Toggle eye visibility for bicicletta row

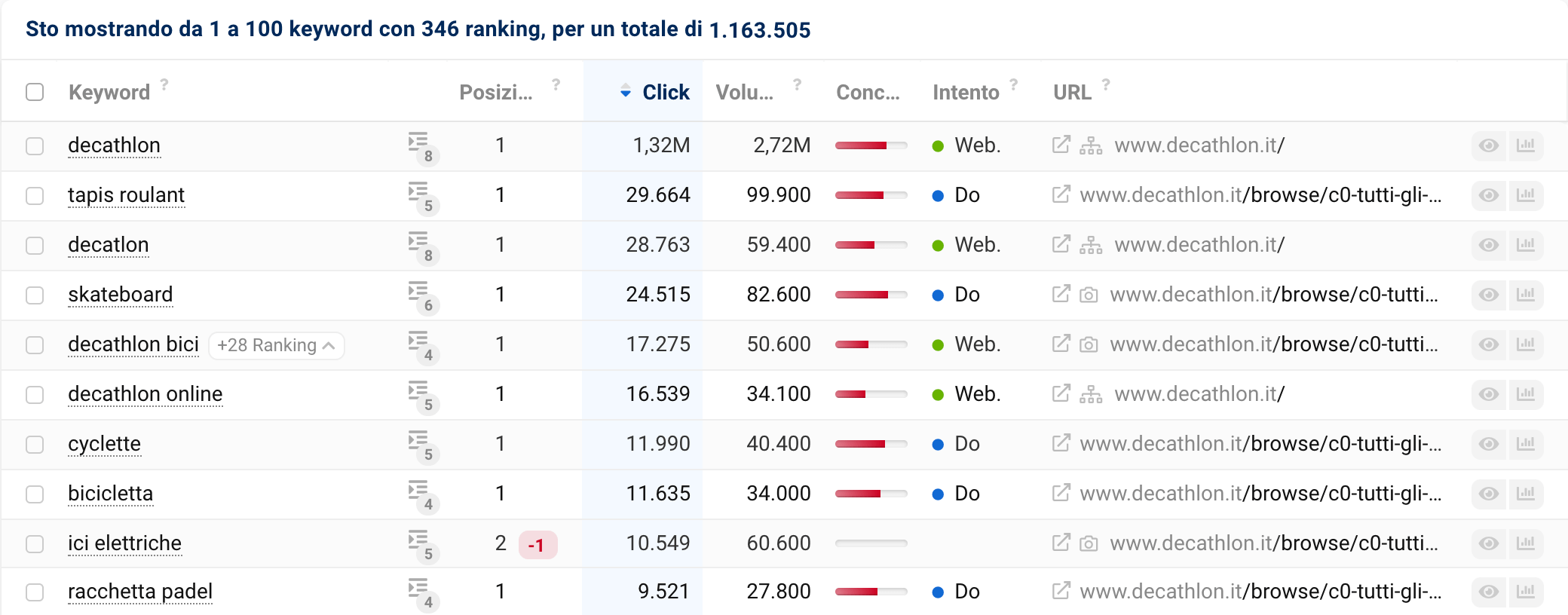click(1489, 494)
